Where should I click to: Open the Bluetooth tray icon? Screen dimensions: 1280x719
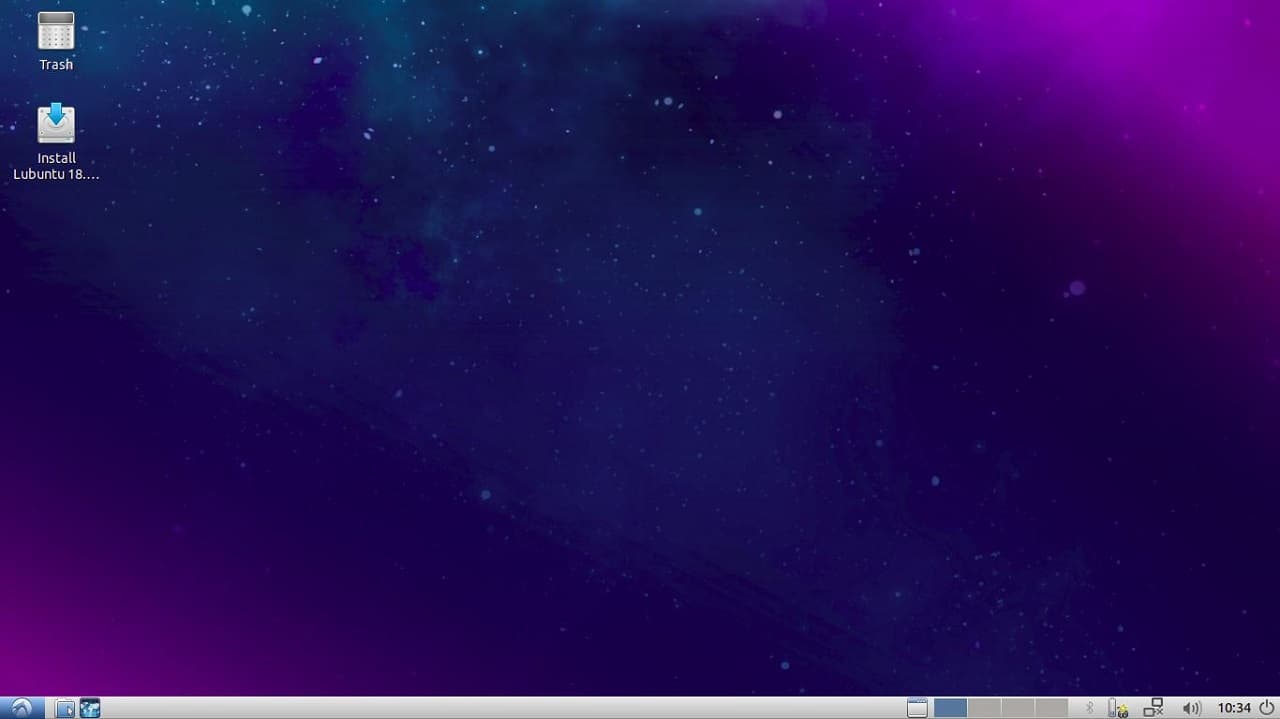click(1090, 708)
